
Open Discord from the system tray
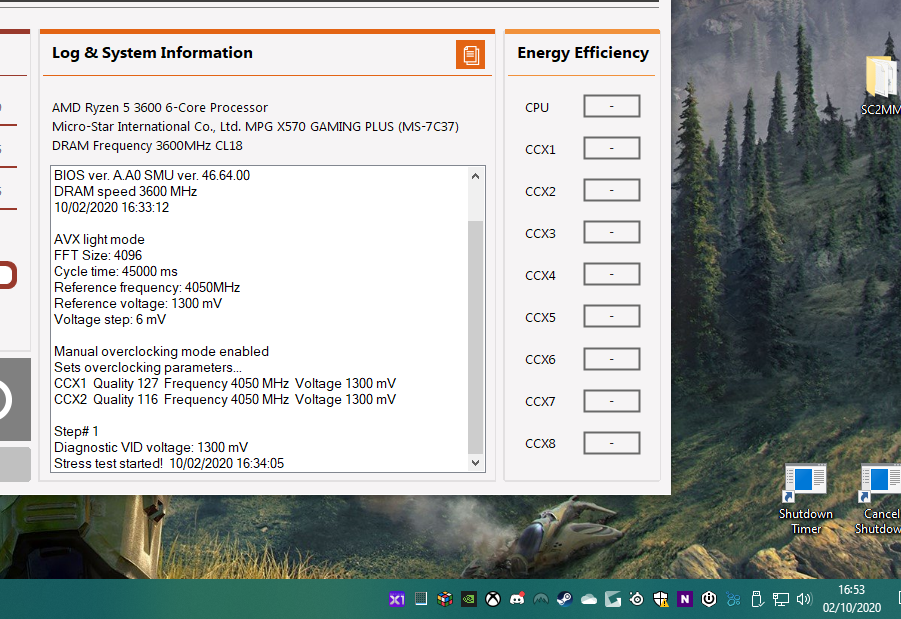[517, 599]
